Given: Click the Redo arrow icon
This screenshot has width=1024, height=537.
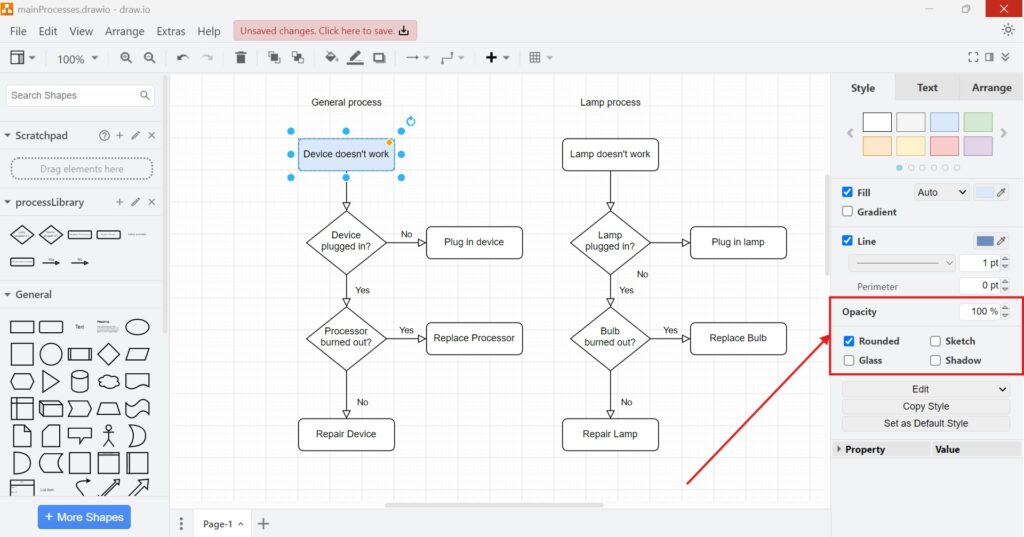Looking at the screenshot, I should pos(207,57).
